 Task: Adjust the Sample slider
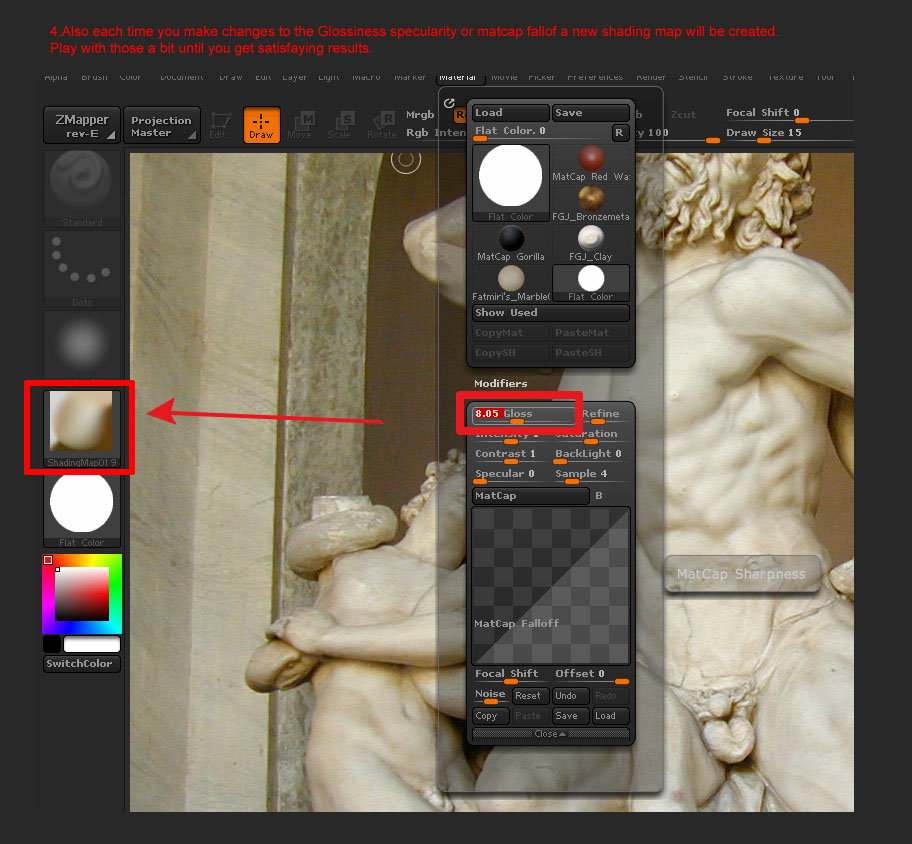tap(590, 475)
